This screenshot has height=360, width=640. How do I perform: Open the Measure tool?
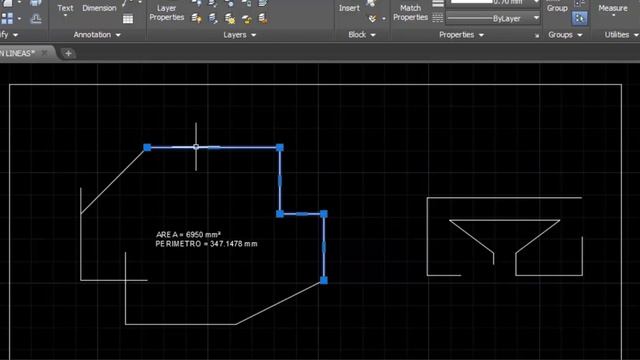[613, 8]
